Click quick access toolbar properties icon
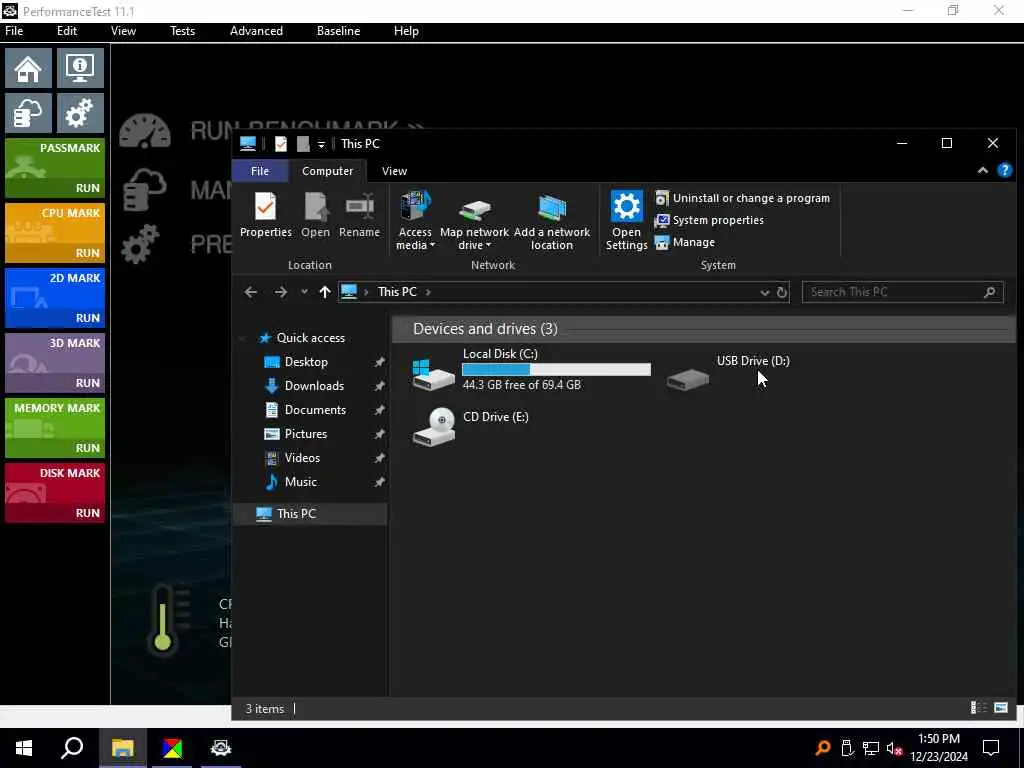This screenshot has width=1024, height=768. tap(281, 144)
